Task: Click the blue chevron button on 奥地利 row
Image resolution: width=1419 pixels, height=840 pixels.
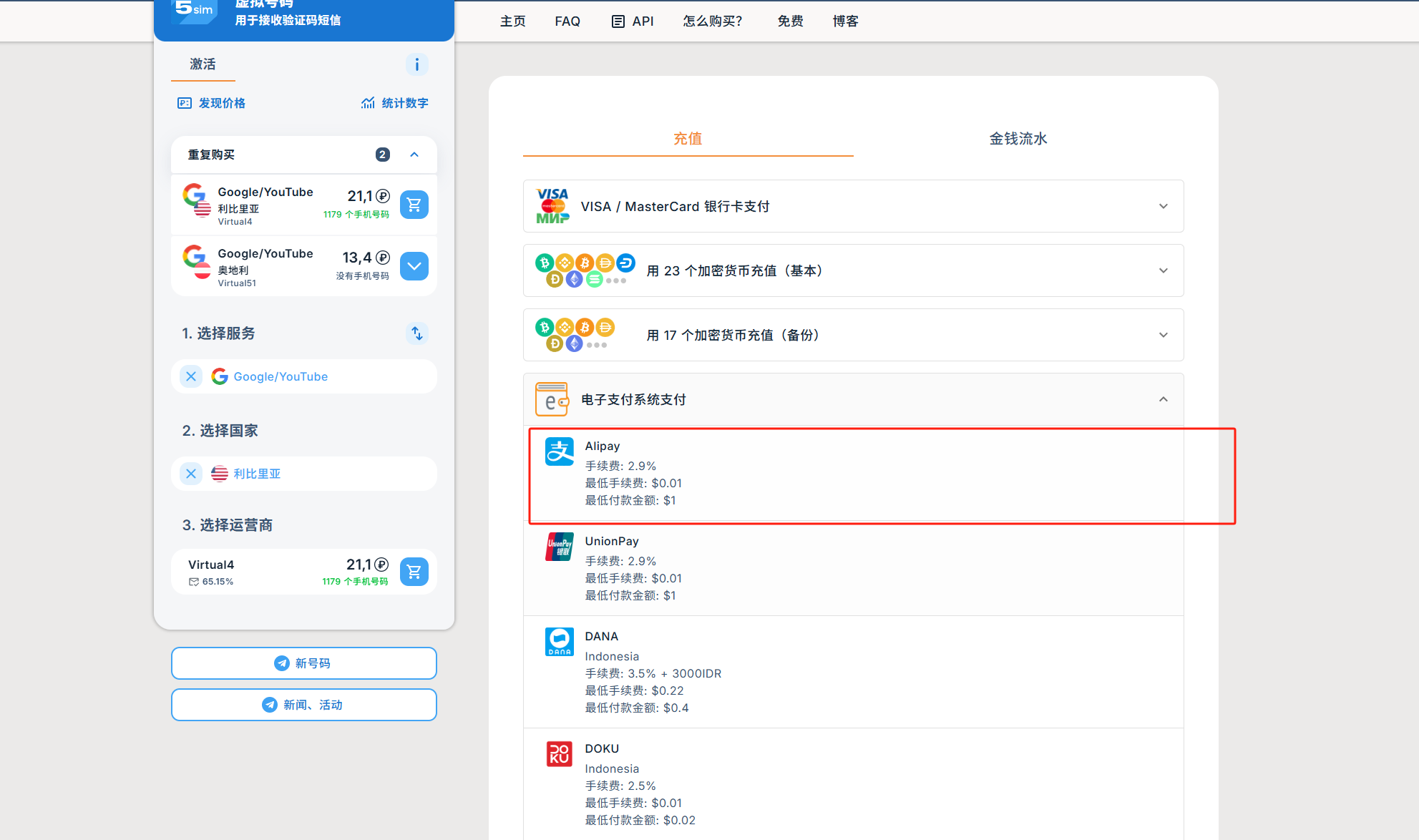Action: [414, 266]
